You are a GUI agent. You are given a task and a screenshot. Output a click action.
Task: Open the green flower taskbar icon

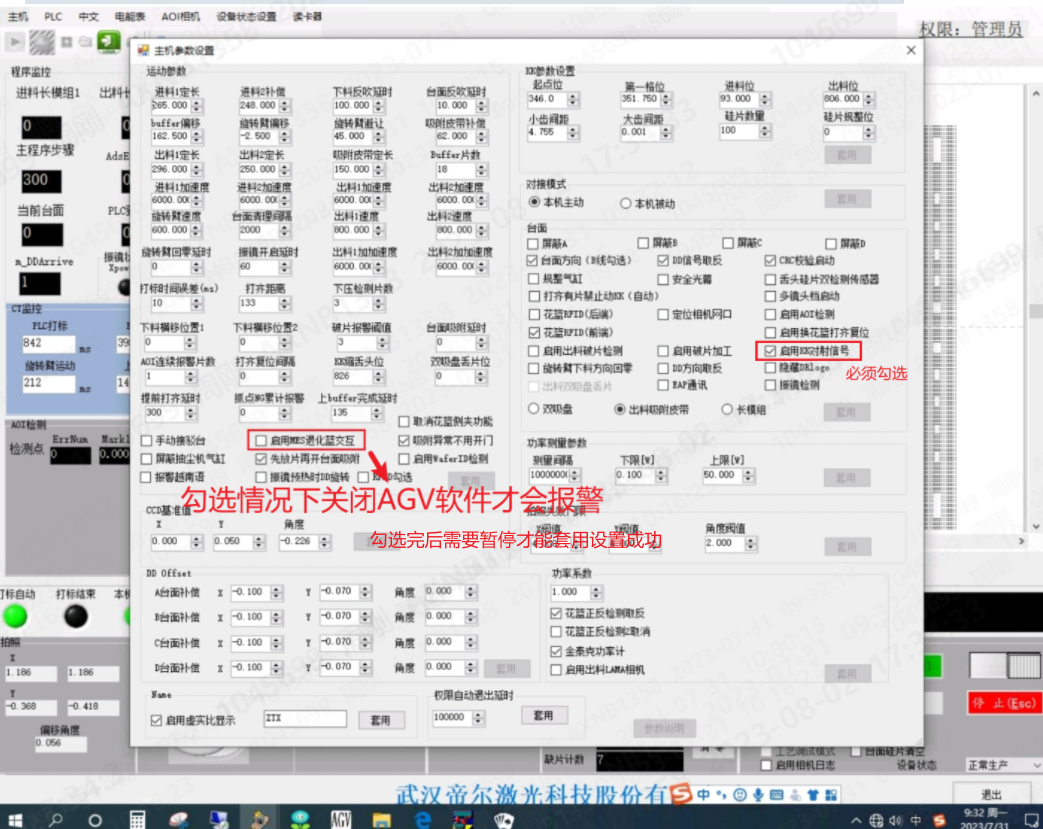[x=300, y=820]
